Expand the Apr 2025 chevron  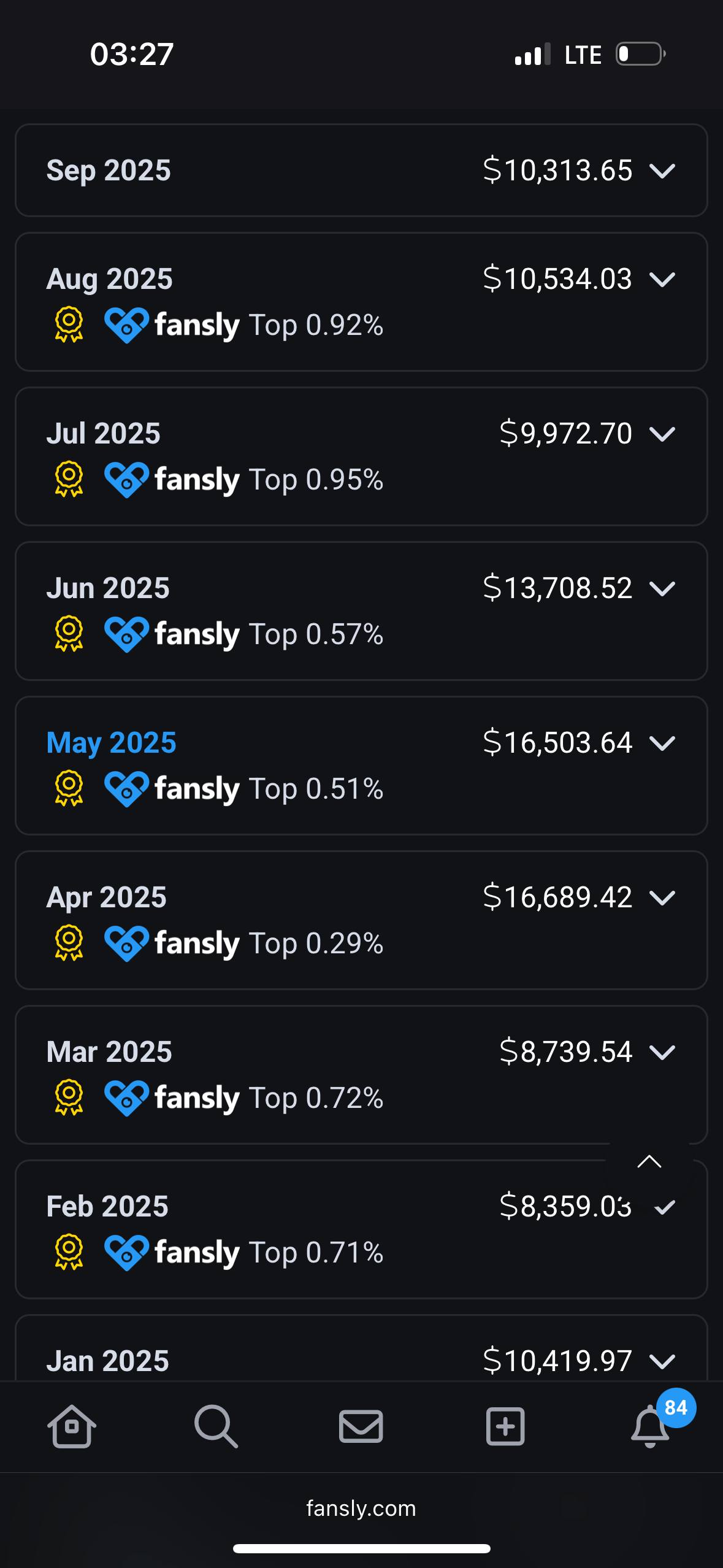point(662,897)
